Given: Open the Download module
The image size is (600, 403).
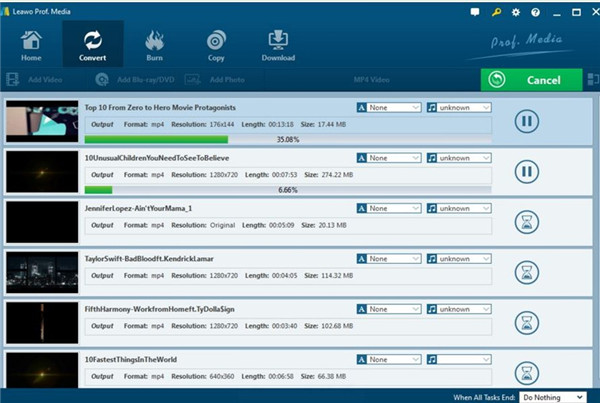Looking at the screenshot, I should 278,45.
